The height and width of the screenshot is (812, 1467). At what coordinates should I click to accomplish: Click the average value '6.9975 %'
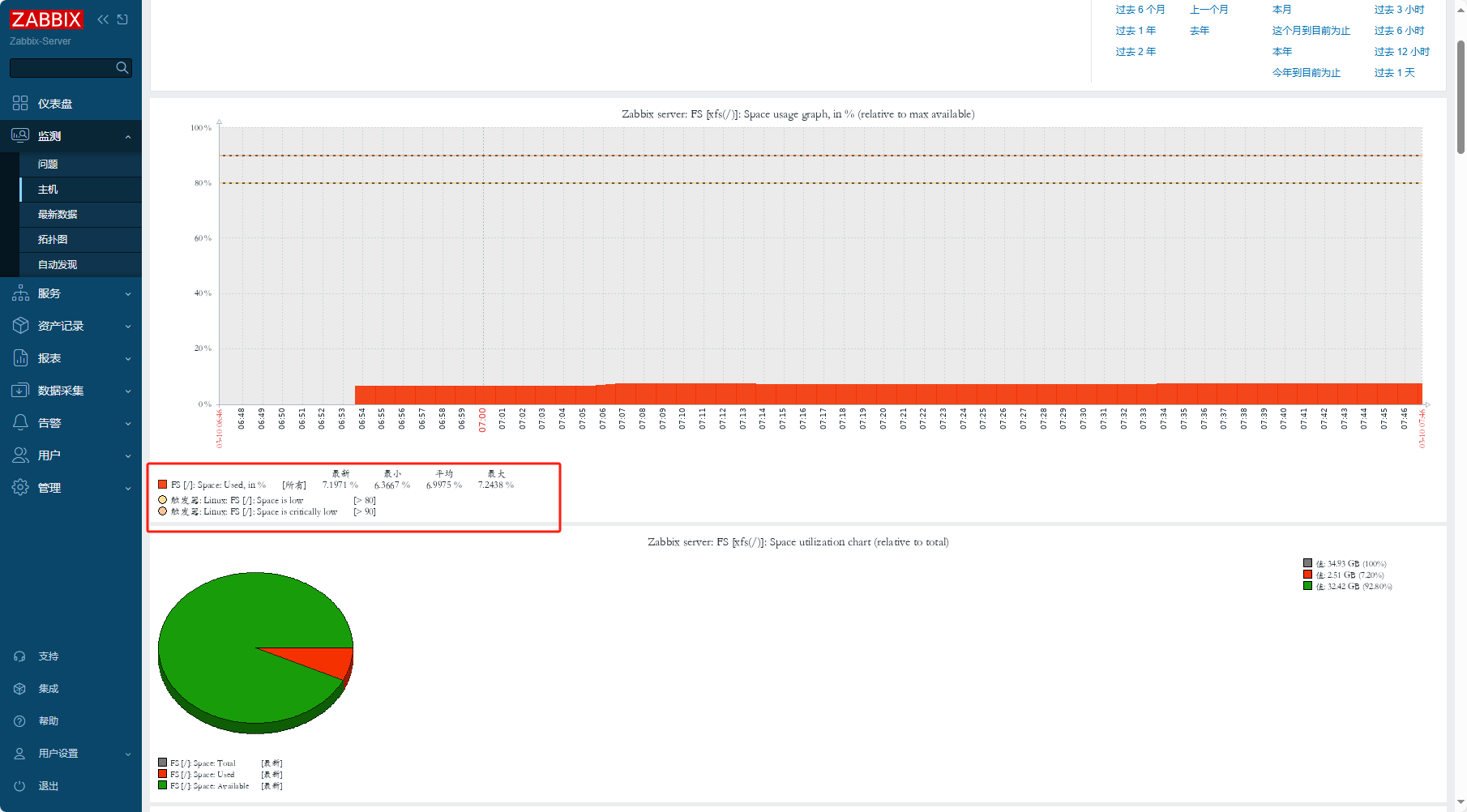click(x=444, y=485)
